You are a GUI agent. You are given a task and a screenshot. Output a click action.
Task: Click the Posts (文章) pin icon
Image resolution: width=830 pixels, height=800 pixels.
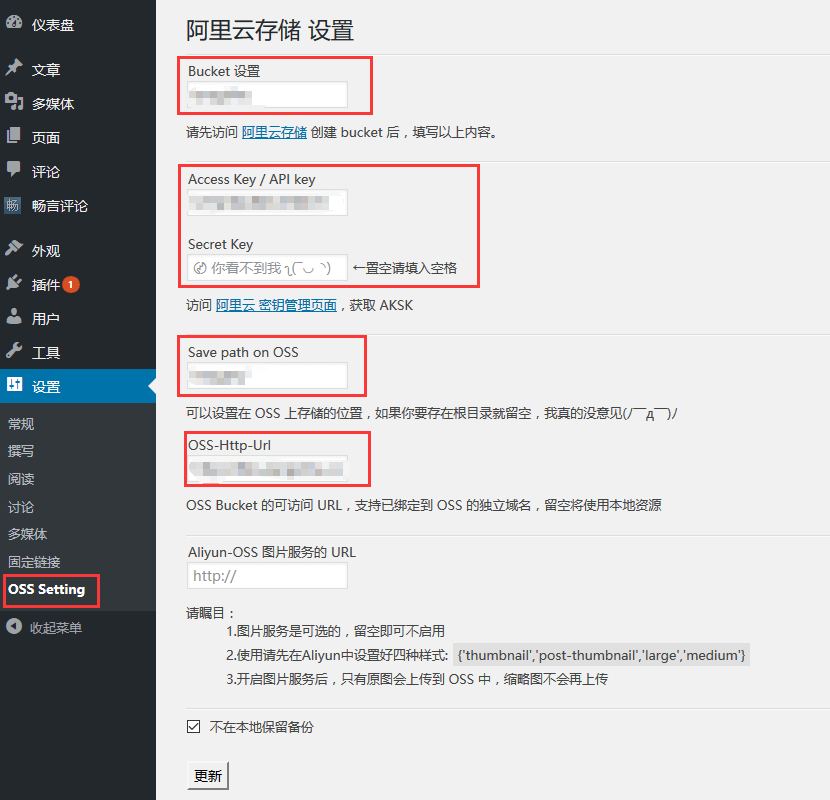[x=14, y=69]
